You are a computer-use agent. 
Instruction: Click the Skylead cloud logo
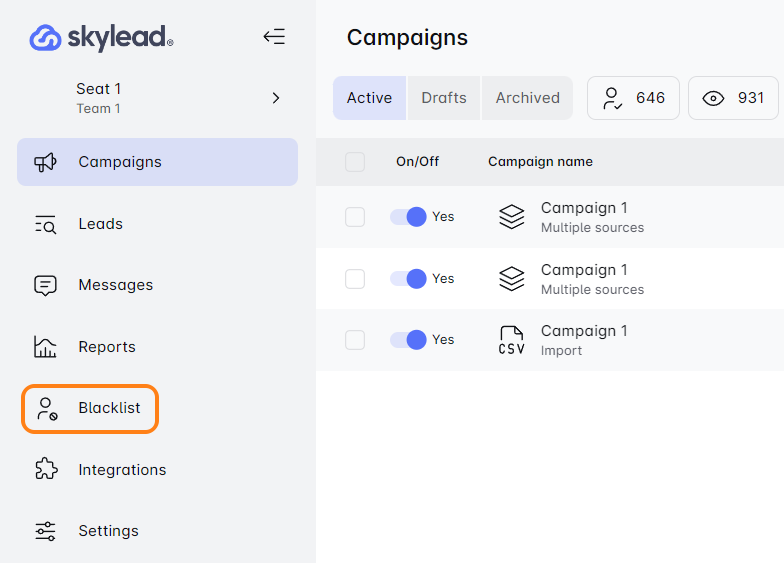46,38
